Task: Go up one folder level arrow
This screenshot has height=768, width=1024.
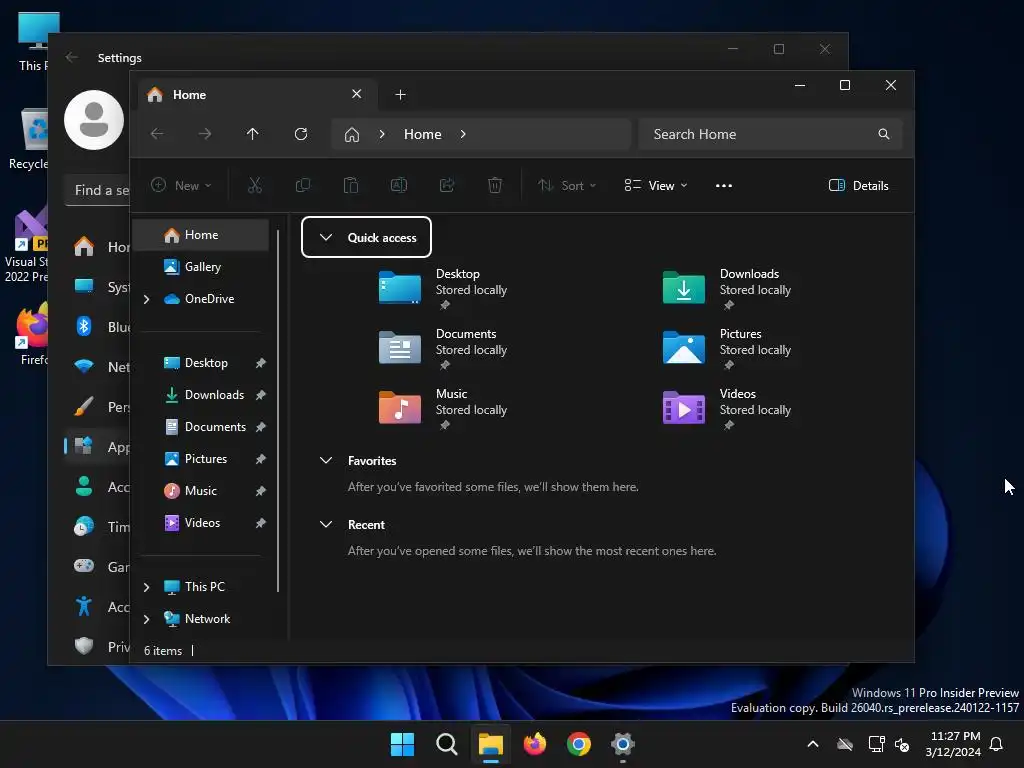Action: click(x=253, y=134)
